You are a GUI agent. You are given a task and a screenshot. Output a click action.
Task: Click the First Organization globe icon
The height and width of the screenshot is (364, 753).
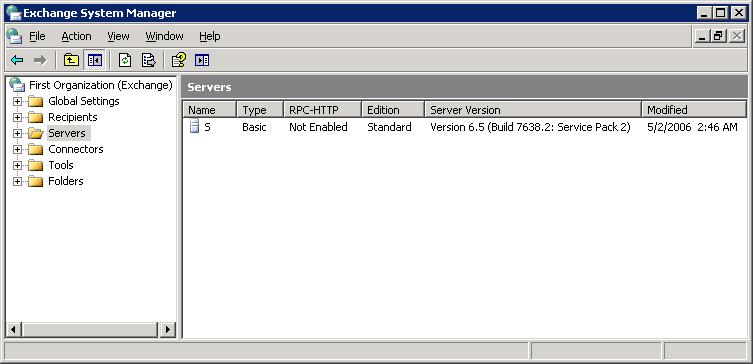(17, 85)
